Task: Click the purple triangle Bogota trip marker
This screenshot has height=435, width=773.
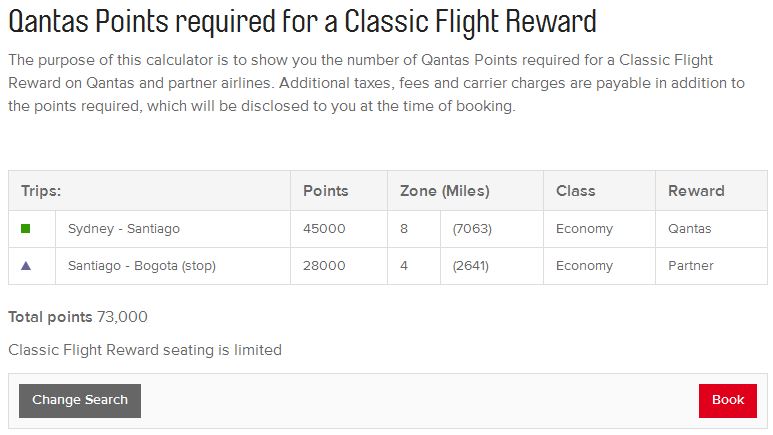Action: (x=26, y=266)
